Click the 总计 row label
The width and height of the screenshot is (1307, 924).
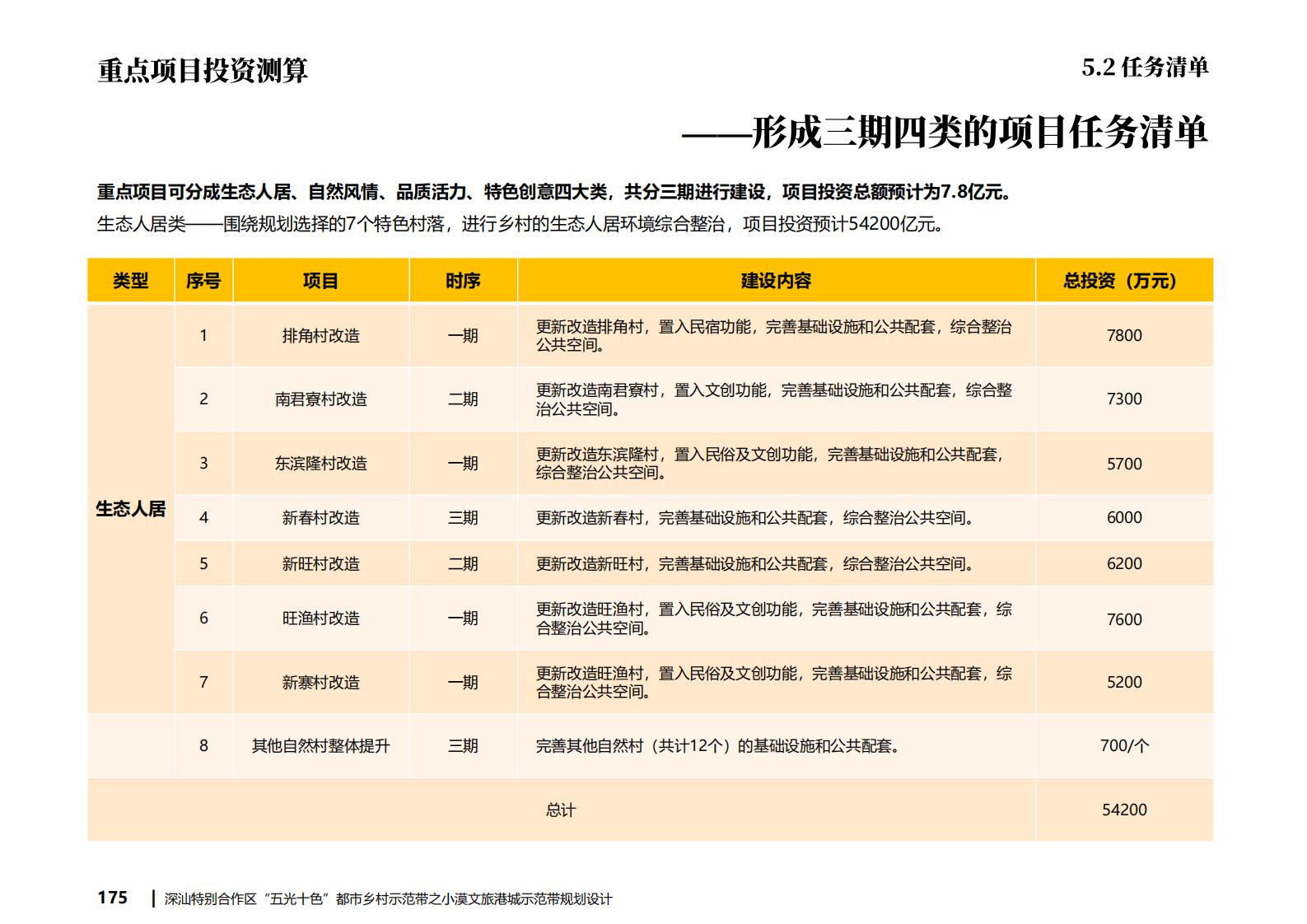[x=561, y=810]
